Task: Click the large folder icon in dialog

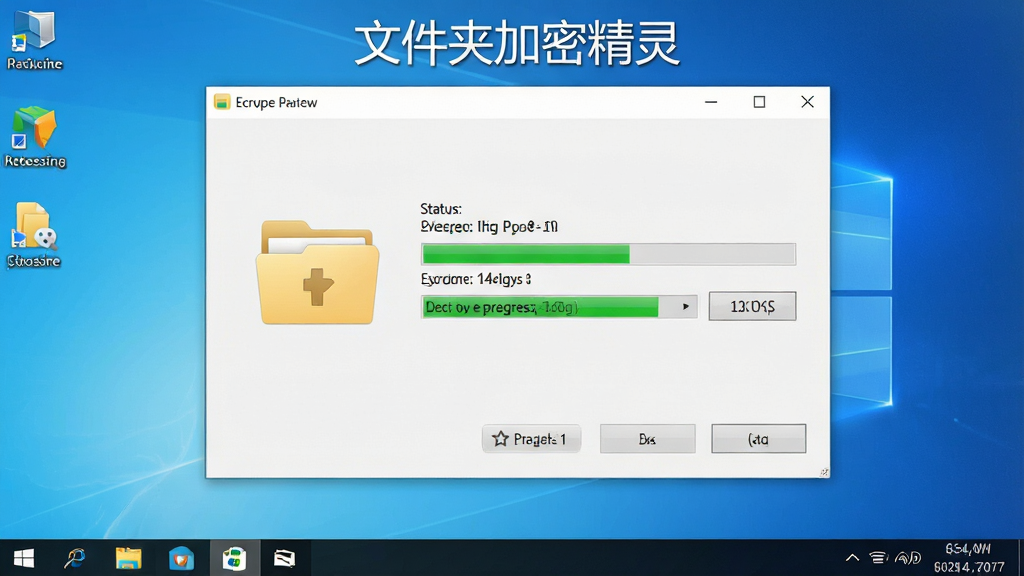Action: 317,272
